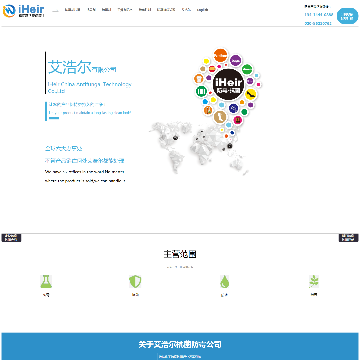
Task: Click the second blue phone number in header
Action: (318, 23)
